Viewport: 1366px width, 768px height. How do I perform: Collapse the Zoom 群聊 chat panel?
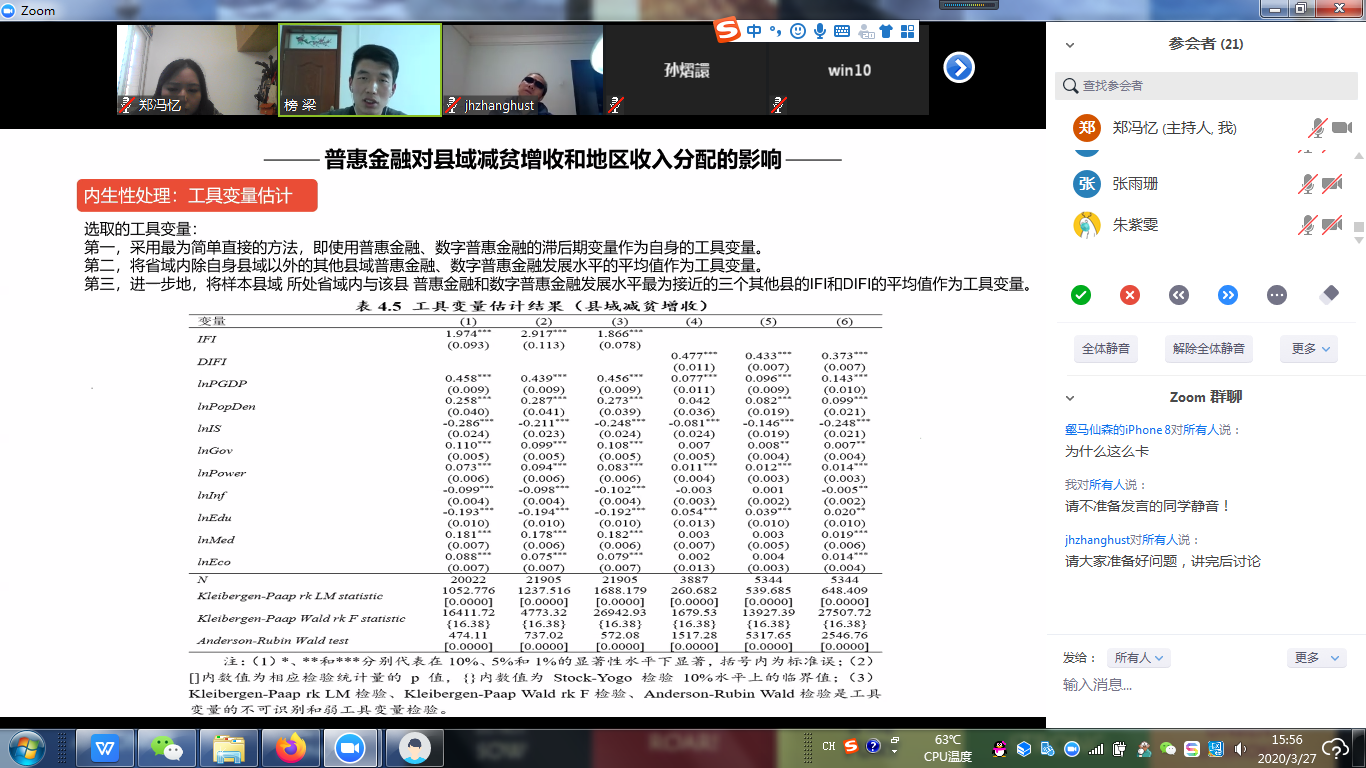[x=1070, y=398]
